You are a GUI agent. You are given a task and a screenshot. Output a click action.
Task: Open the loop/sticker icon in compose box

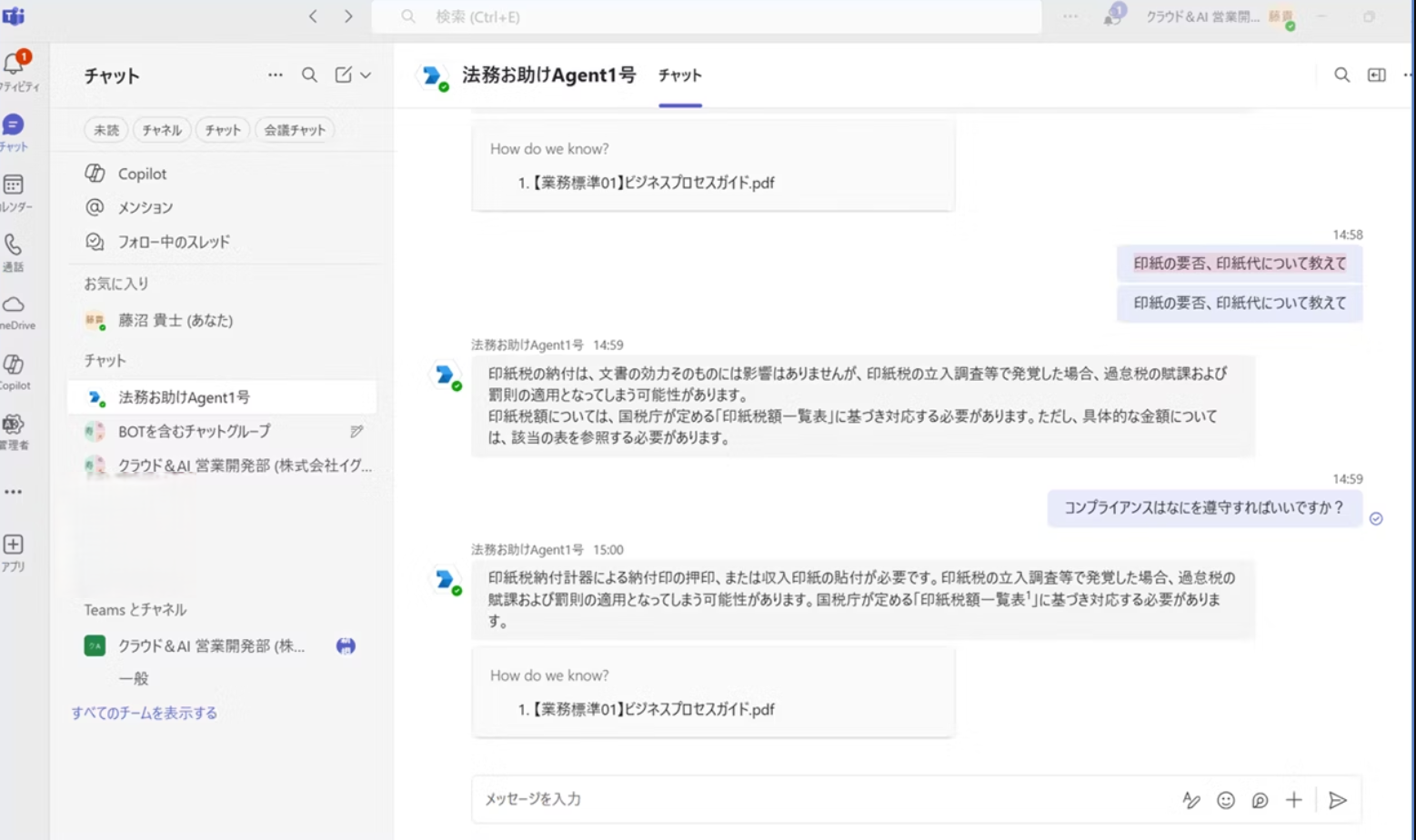[x=1260, y=800]
